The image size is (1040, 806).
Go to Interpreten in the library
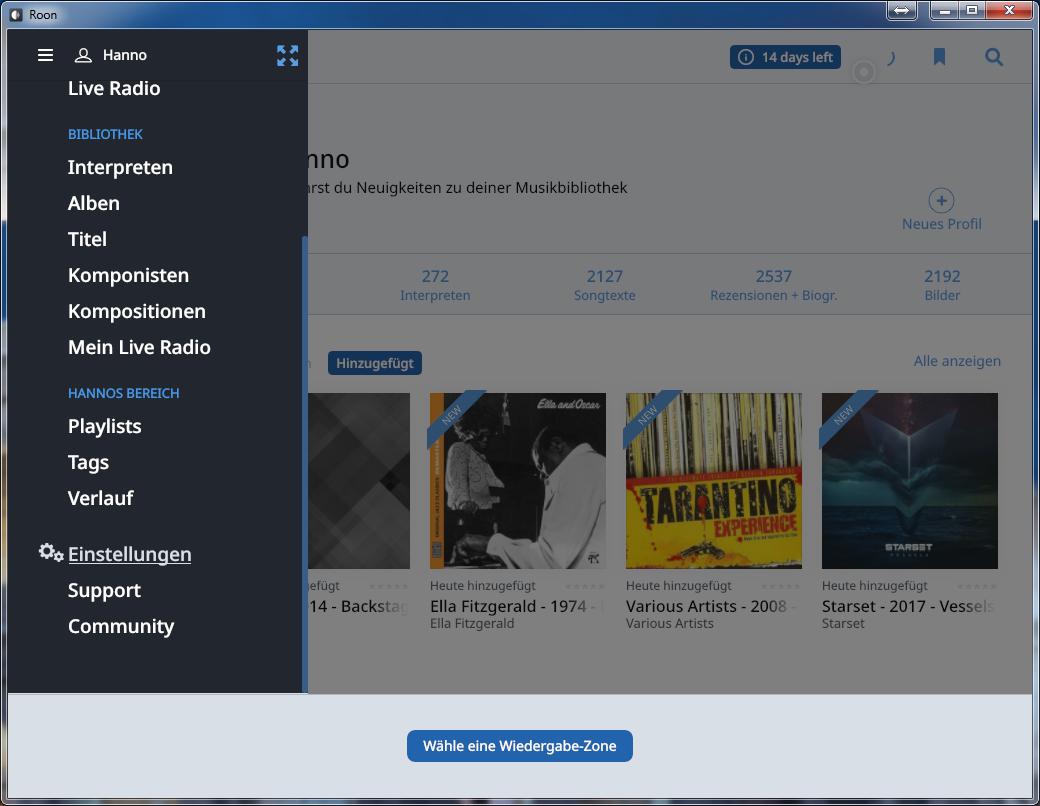pyautogui.click(x=120, y=167)
